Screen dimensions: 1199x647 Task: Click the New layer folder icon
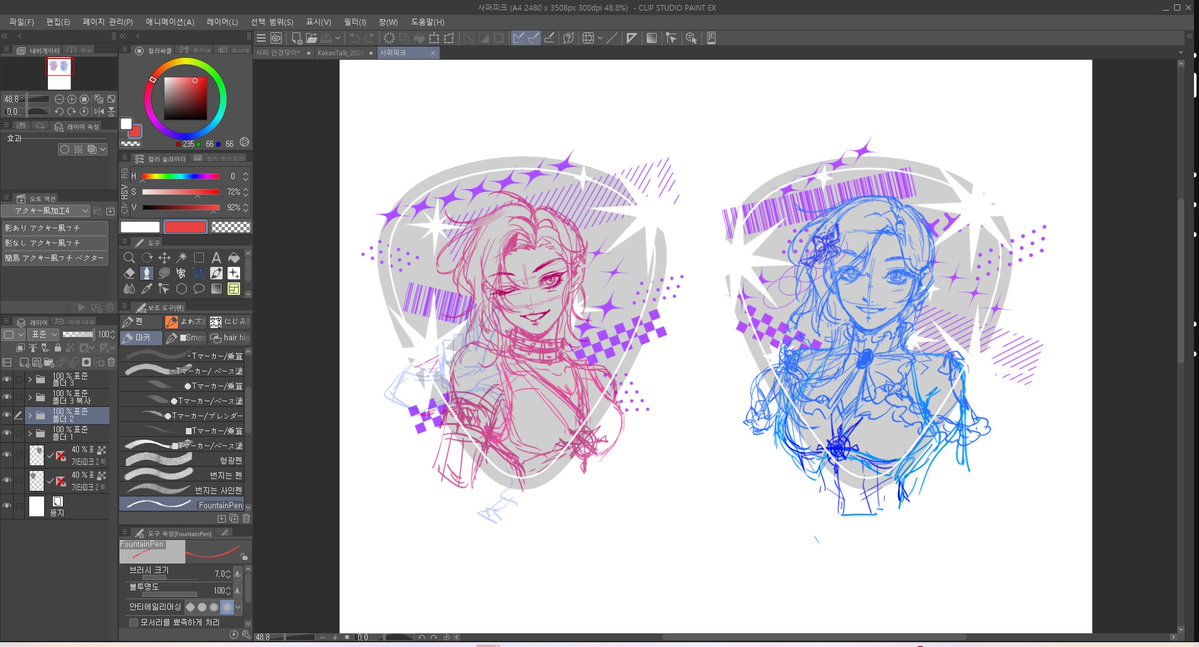coord(49,363)
